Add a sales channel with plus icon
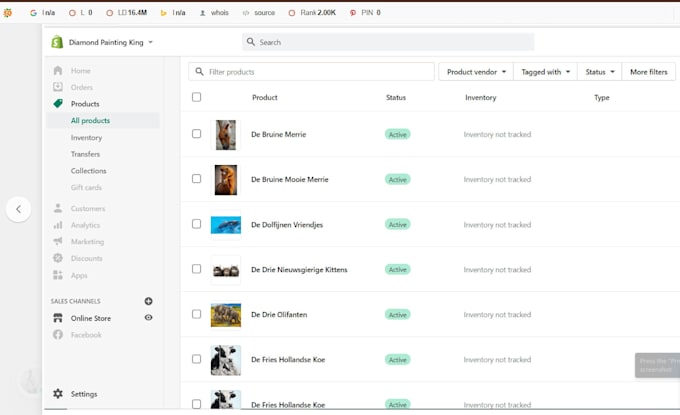The height and width of the screenshot is (415, 680). pos(148,301)
